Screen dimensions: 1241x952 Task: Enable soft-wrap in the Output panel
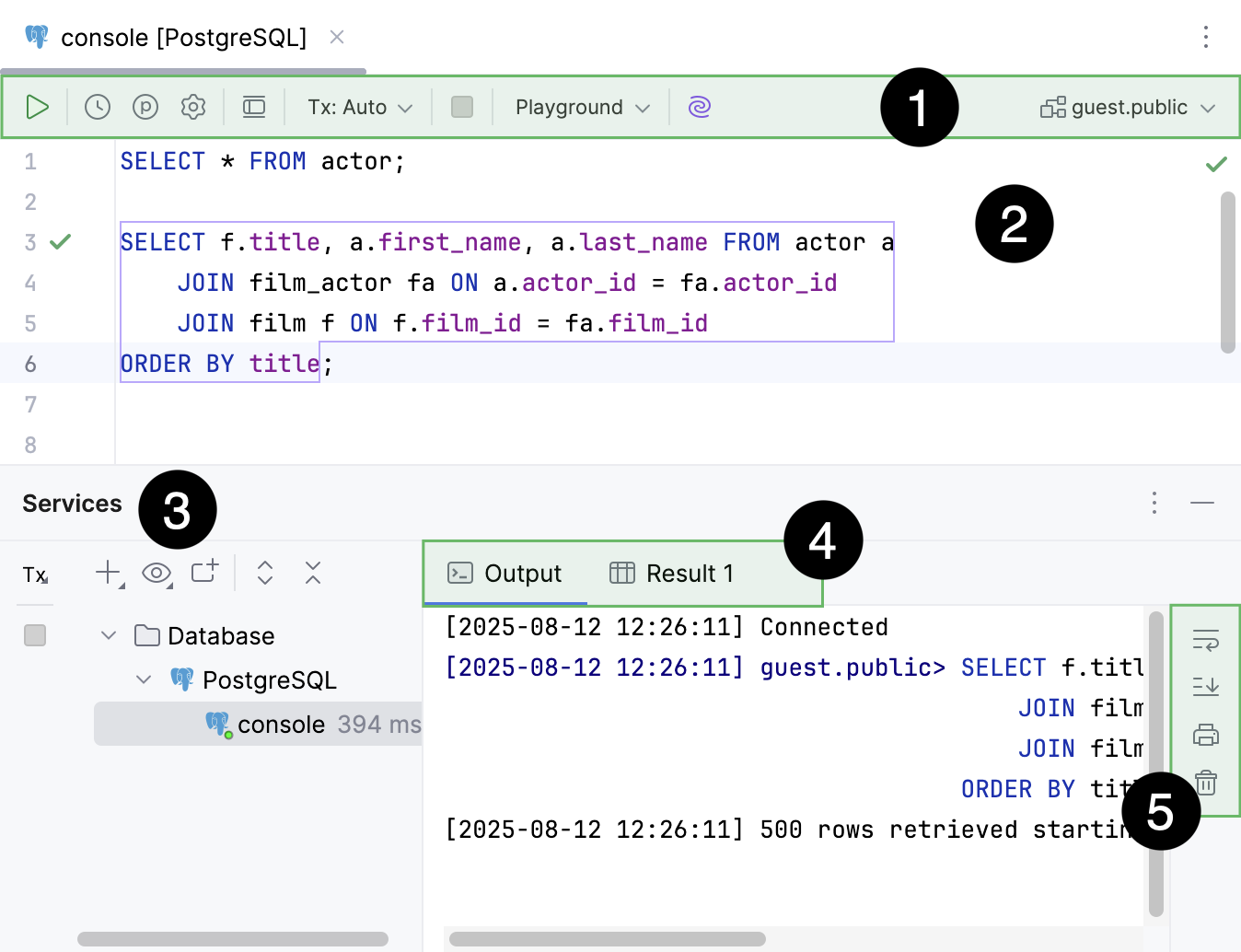tap(1205, 640)
